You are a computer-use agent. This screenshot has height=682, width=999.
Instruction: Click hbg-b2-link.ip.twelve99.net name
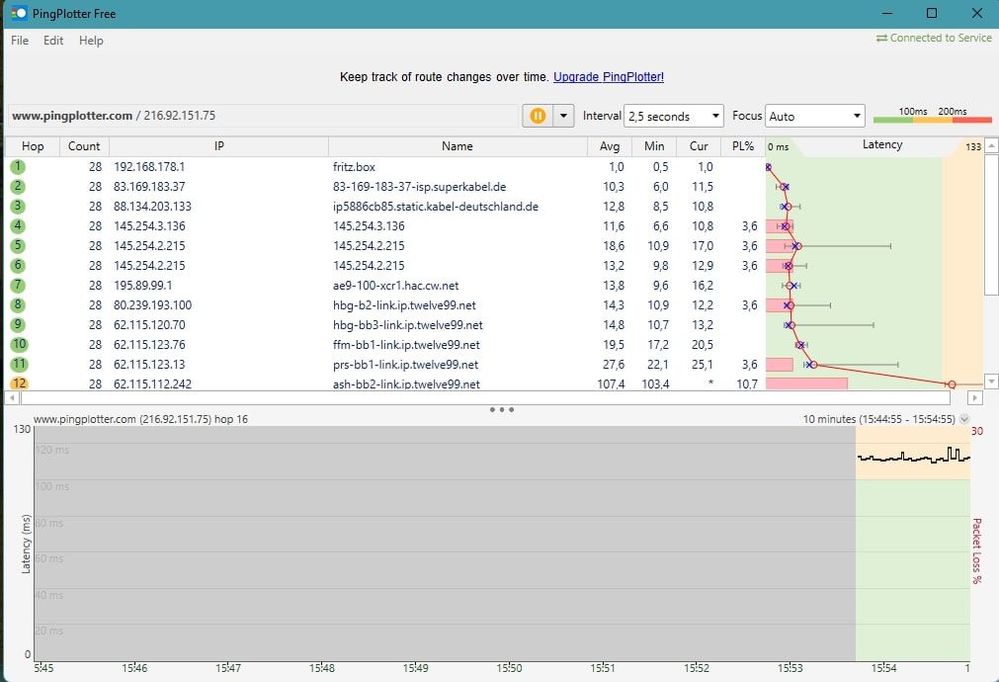click(404, 305)
